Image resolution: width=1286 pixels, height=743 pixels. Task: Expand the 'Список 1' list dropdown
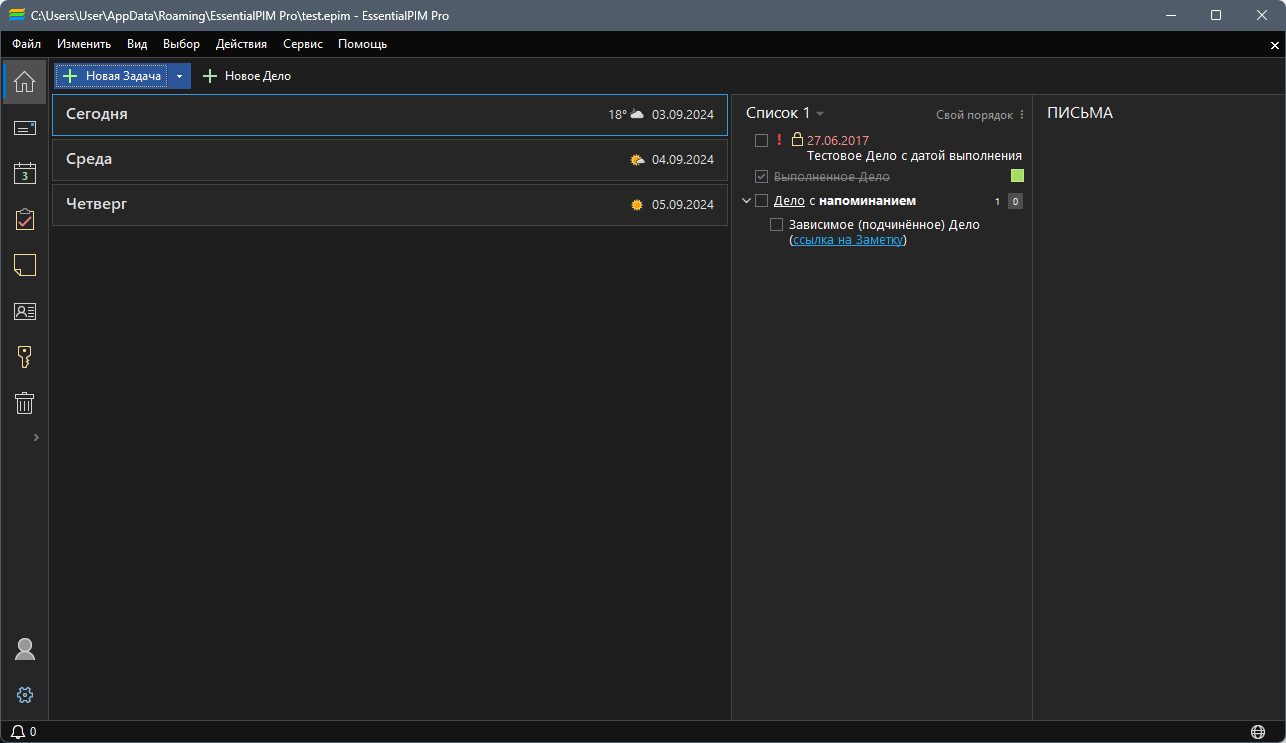[820, 114]
